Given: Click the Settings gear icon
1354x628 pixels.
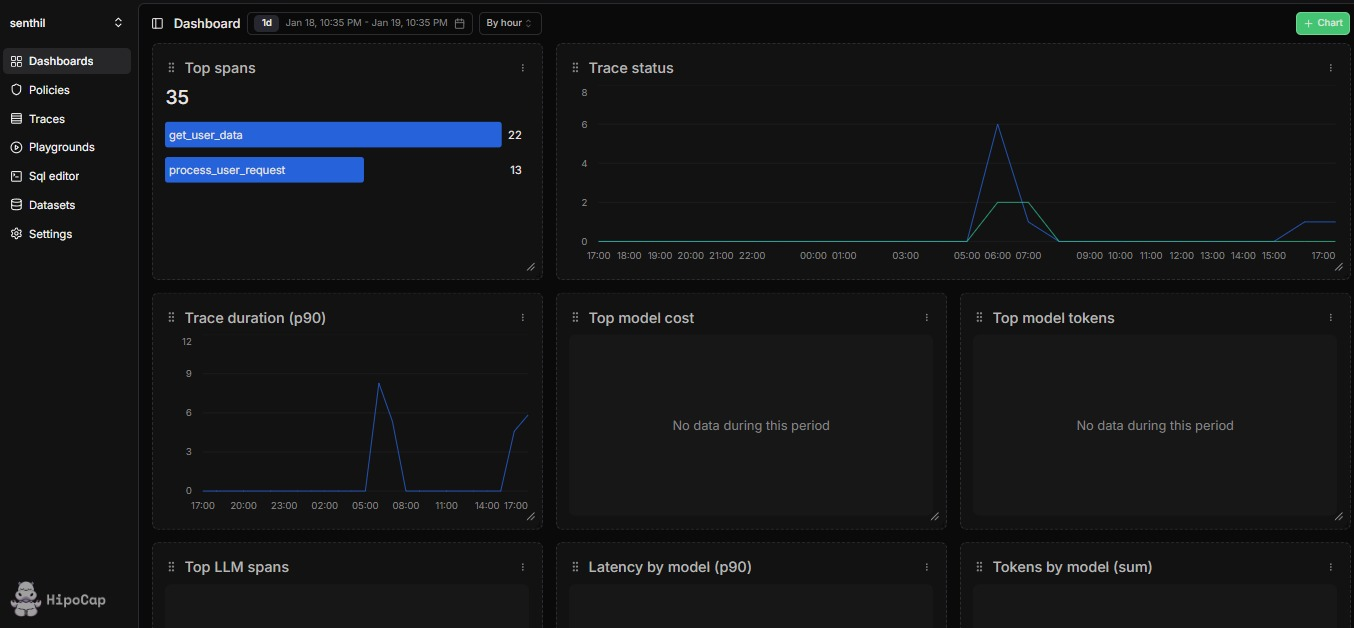Looking at the screenshot, I should click(x=16, y=234).
